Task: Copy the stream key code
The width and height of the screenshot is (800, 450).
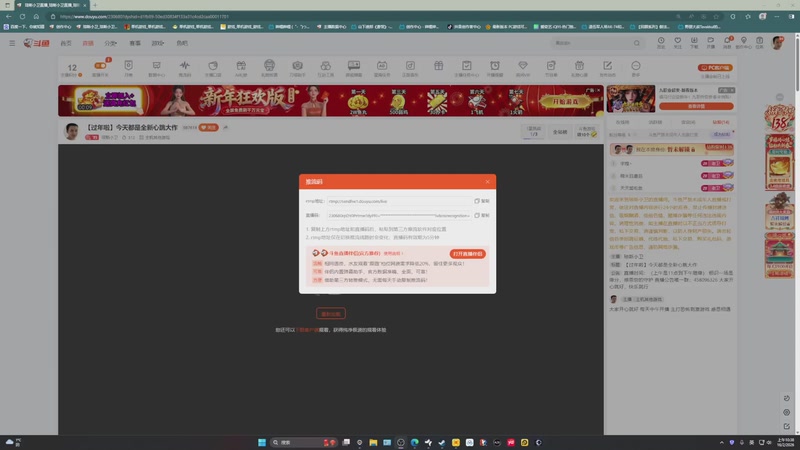Action: pos(482,215)
